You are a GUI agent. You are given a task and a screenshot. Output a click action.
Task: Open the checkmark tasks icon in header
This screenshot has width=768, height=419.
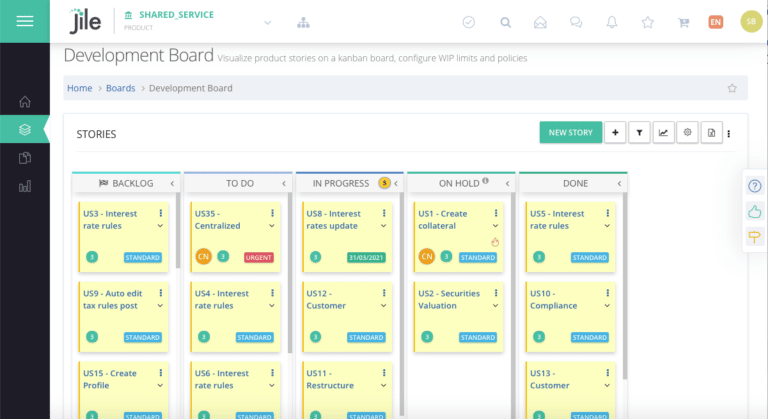[469, 22]
